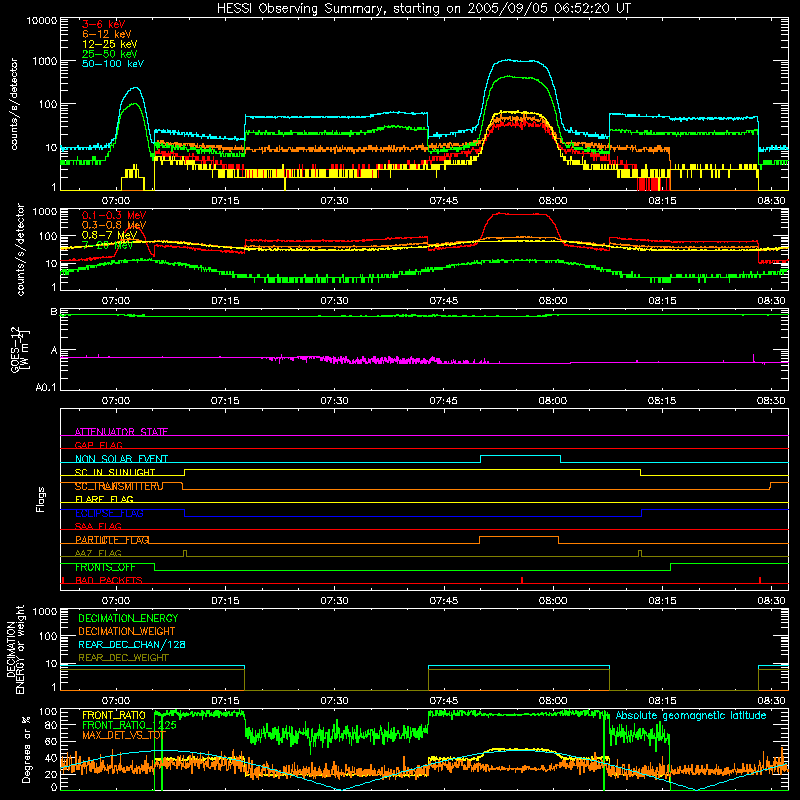Image resolution: width=800 pixels, height=800 pixels.
Task: Select the PARTICLE_FLAG label
Action: [112, 539]
